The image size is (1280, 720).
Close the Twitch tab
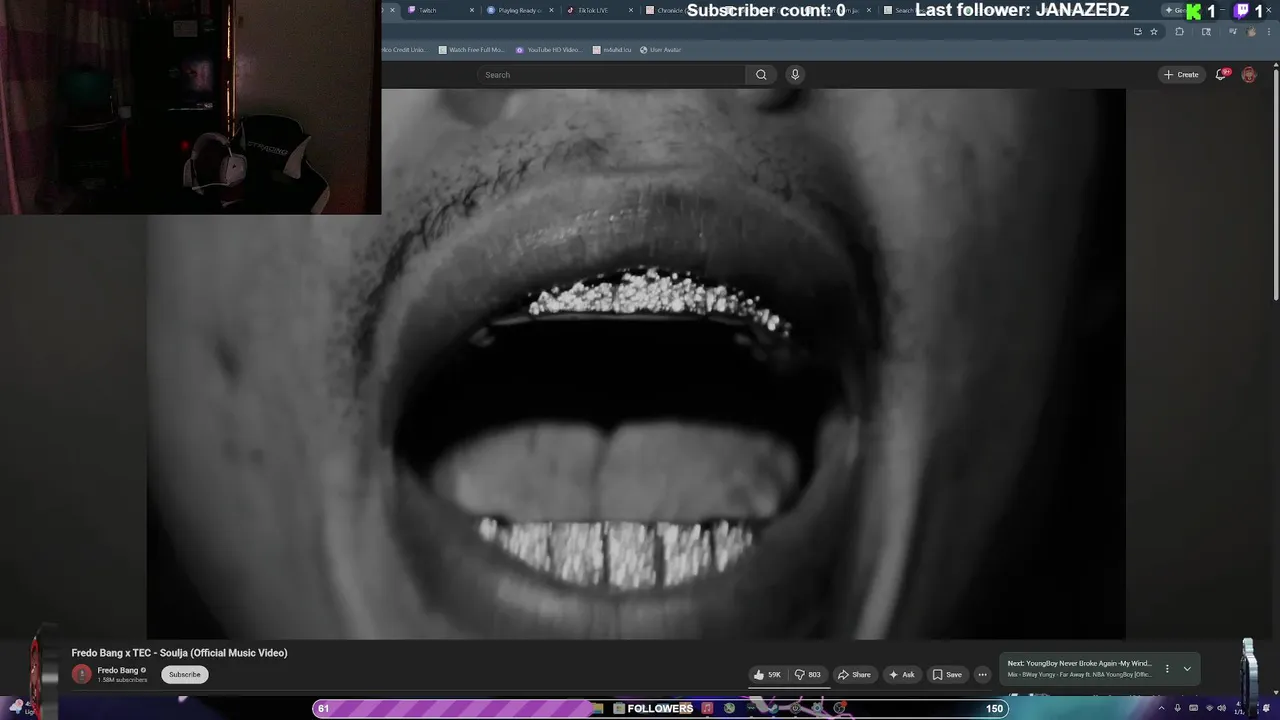pyautogui.click(x=472, y=10)
